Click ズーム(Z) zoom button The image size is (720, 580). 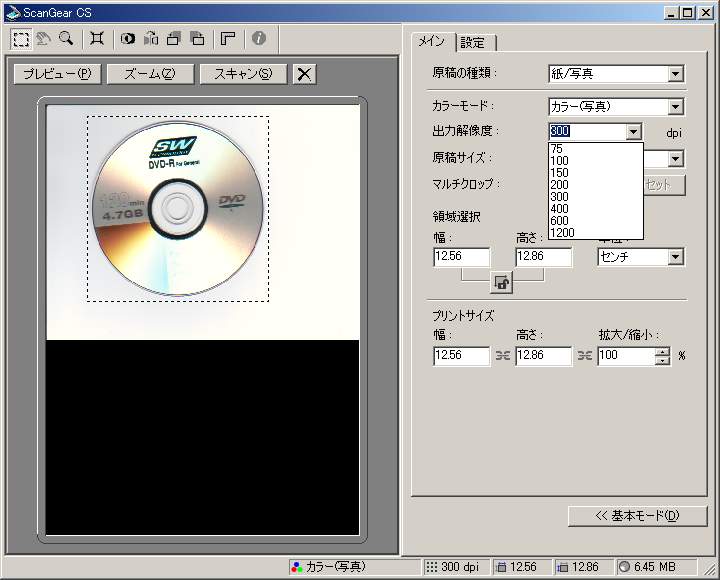(x=150, y=74)
